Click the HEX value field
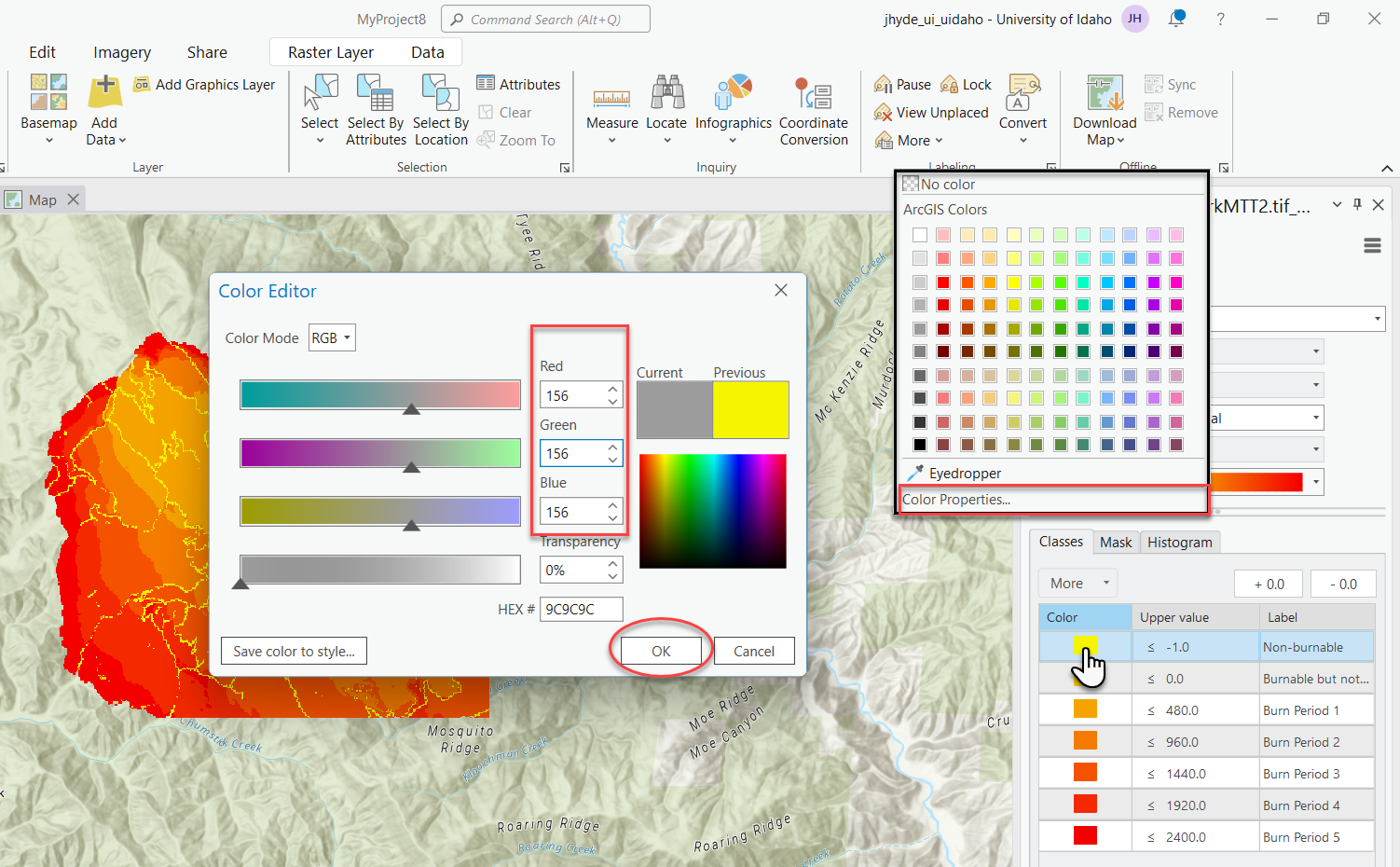 (582, 609)
